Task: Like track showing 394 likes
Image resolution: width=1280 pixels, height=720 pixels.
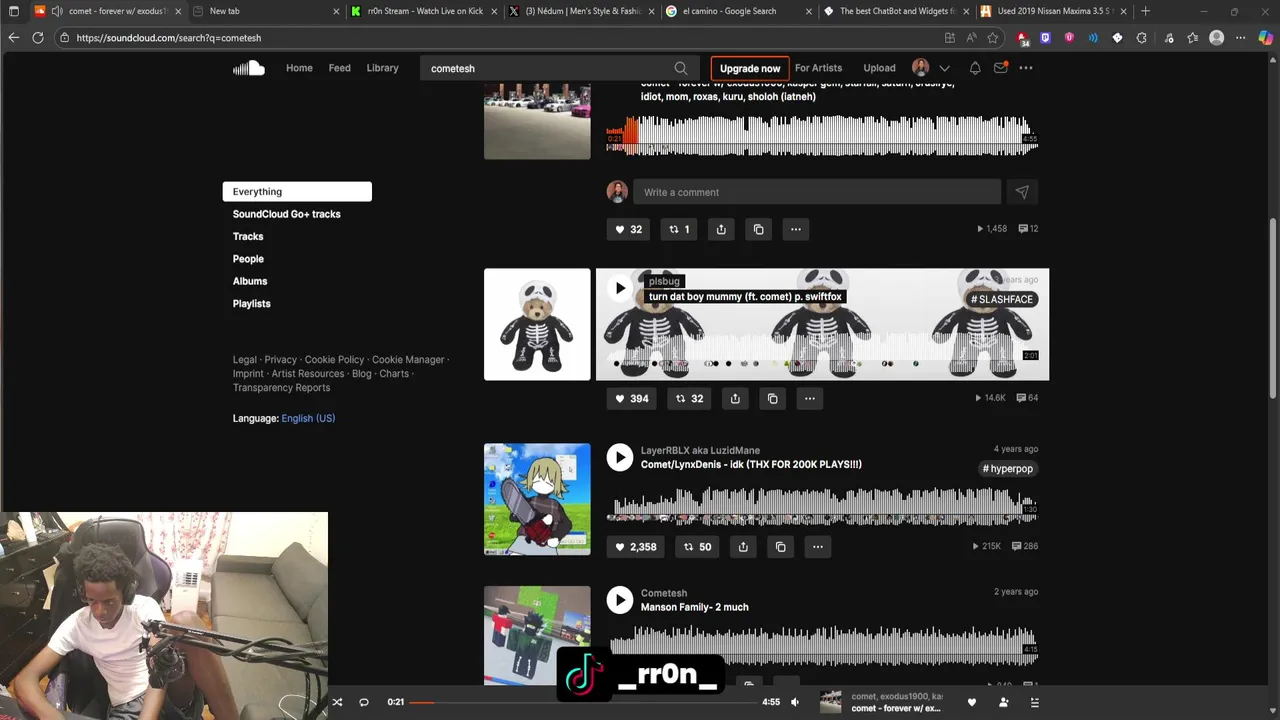Action: [632, 398]
